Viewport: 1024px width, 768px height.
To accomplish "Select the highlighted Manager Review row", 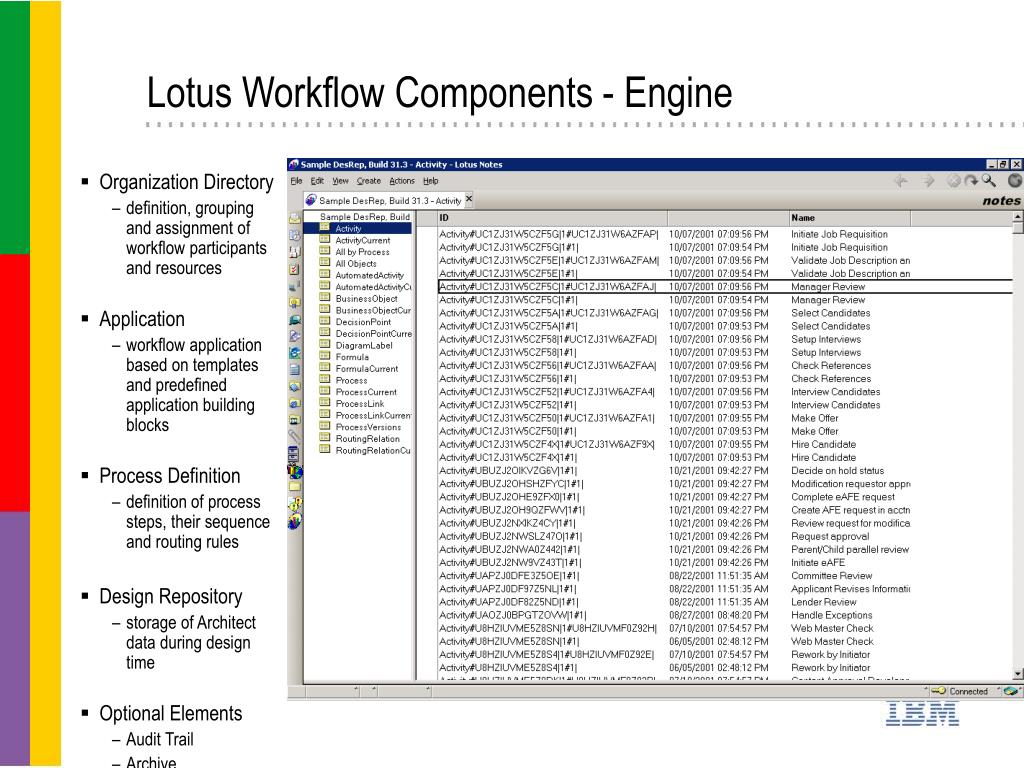I will (x=725, y=287).
